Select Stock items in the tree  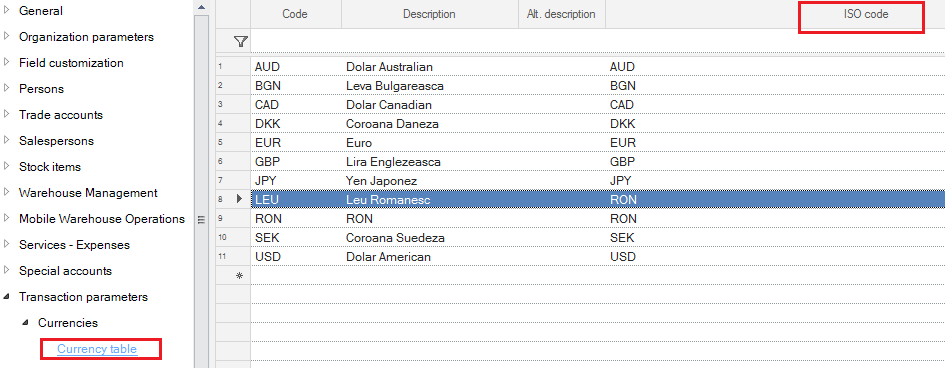click(49, 166)
